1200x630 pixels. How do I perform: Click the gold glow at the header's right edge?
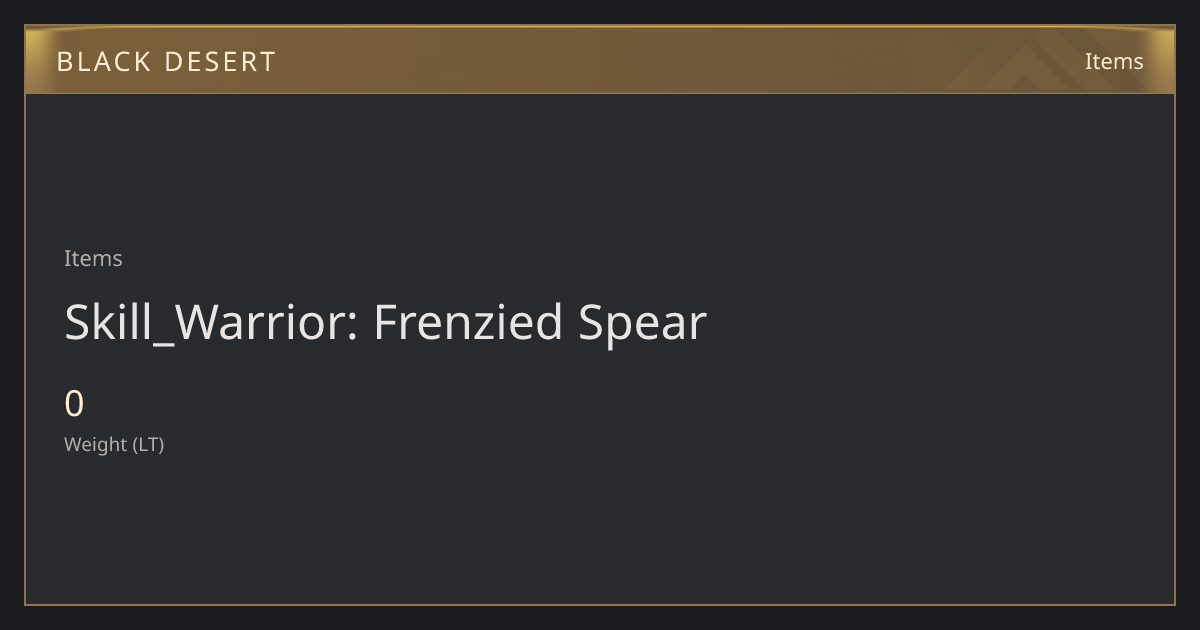click(1163, 61)
